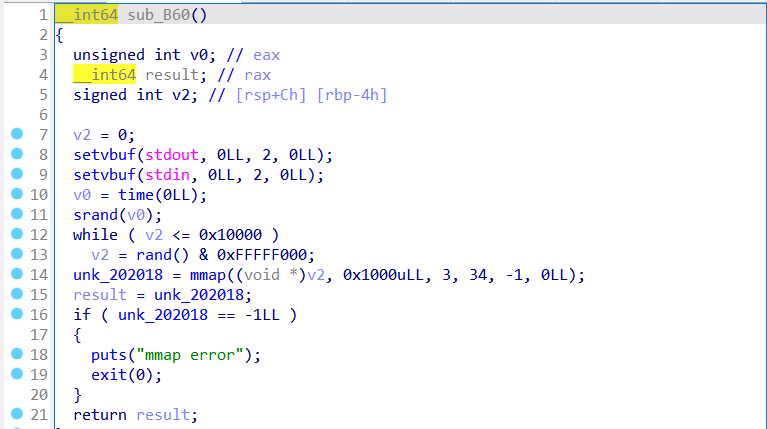Screen dimensions: 767x429
Task: Click setvbuf call on line 9
Action: 105,175
